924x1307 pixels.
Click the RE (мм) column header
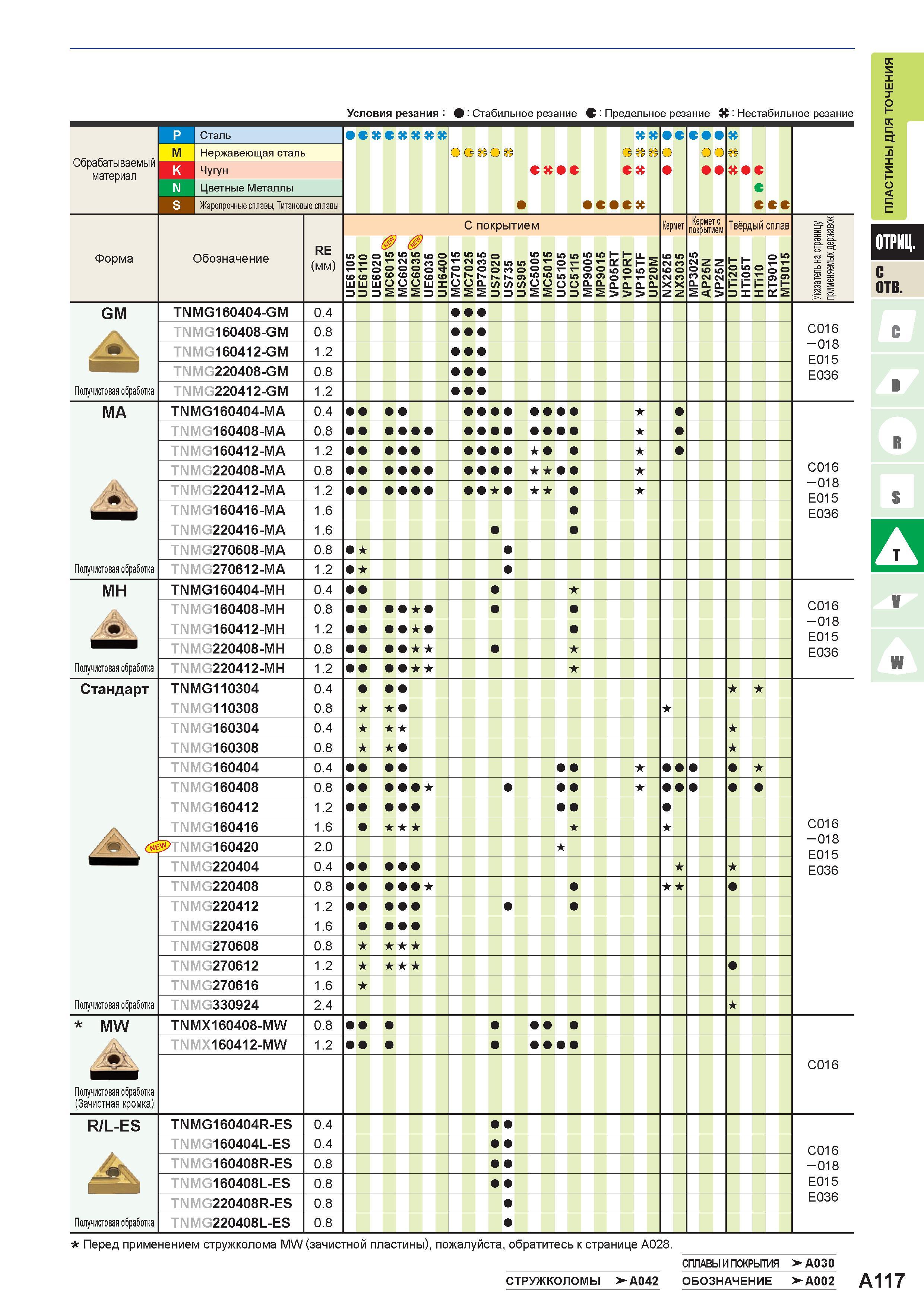pyautogui.click(x=323, y=258)
